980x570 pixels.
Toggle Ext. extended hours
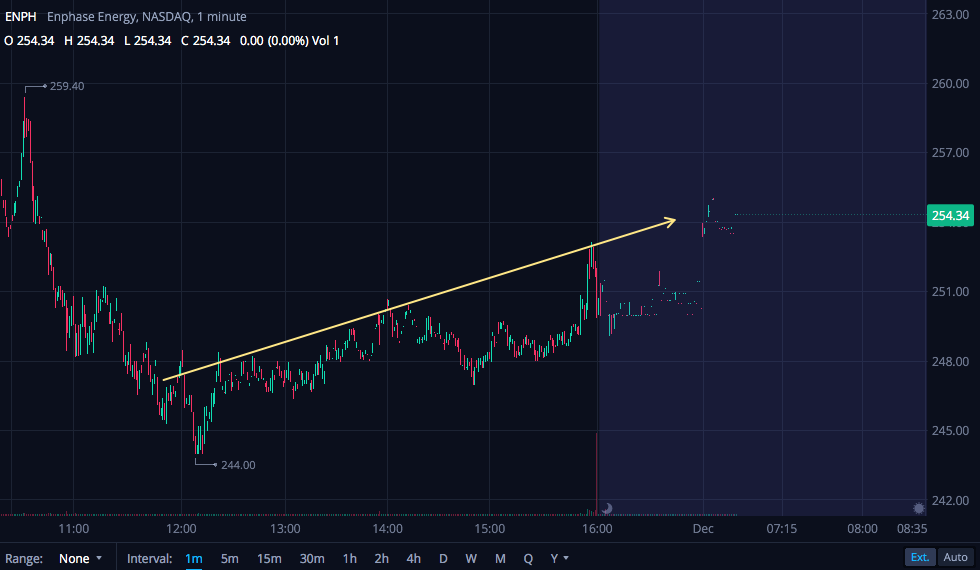coord(919,557)
